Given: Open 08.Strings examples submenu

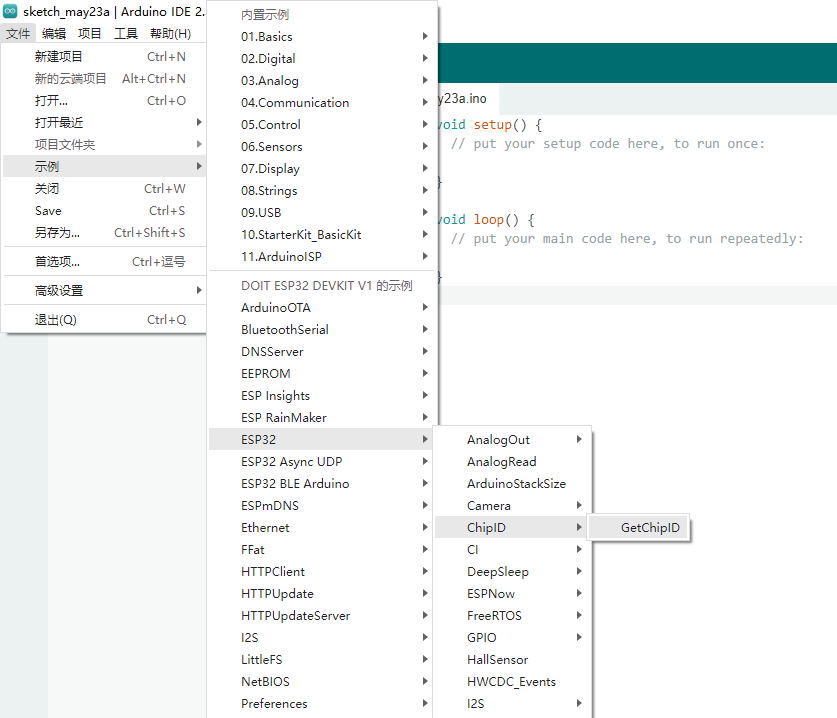Looking at the screenshot, I should tap(322, 191).
